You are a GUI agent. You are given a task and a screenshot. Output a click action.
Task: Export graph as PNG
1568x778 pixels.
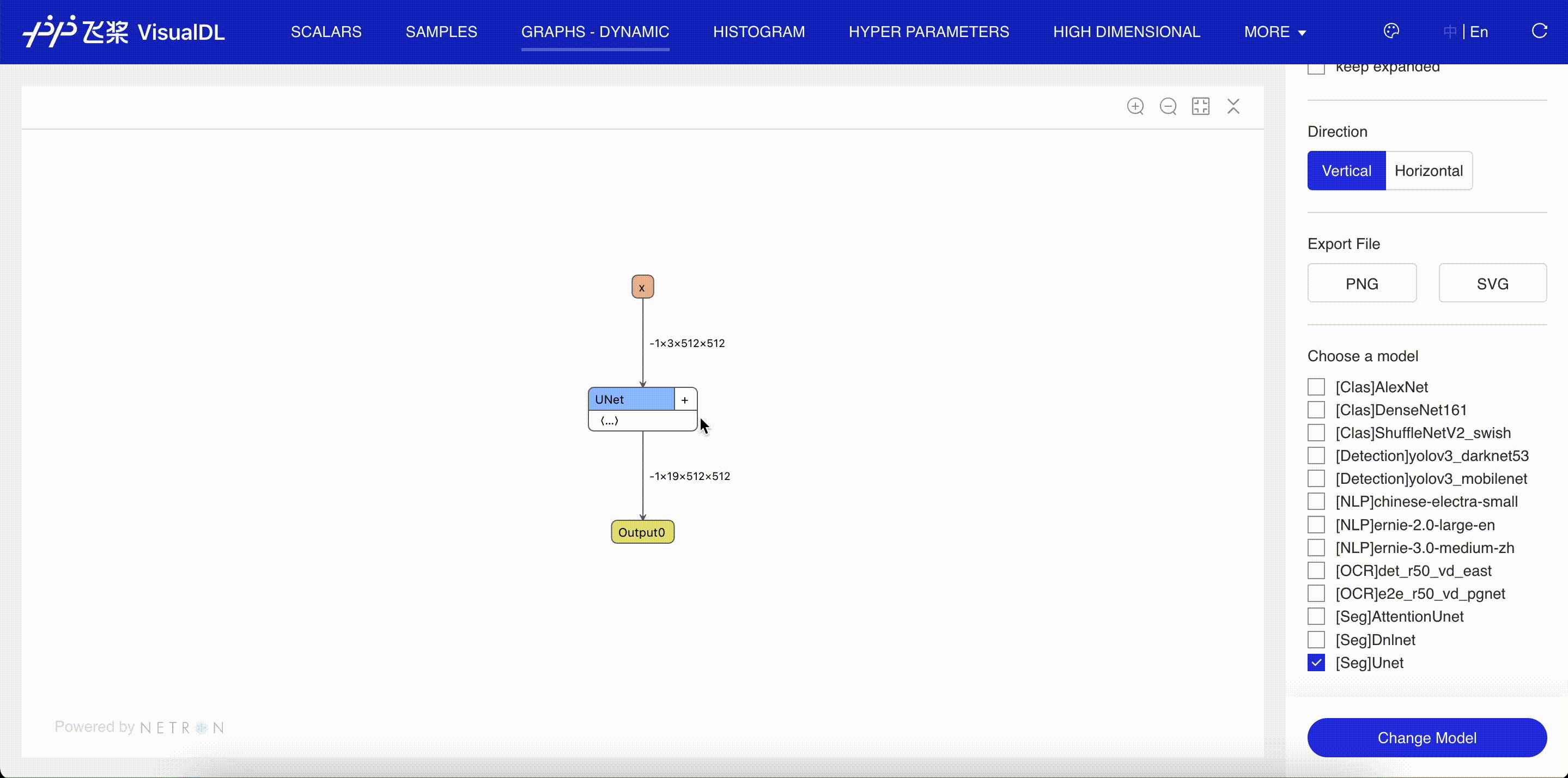click(1362, 284)
